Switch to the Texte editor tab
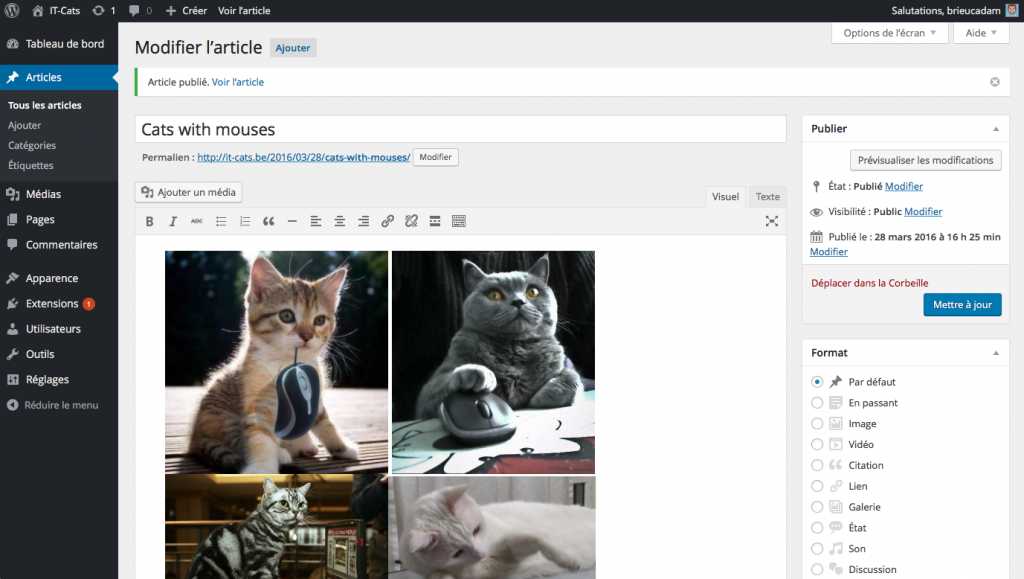1024x579 pixels. [767, 196]
